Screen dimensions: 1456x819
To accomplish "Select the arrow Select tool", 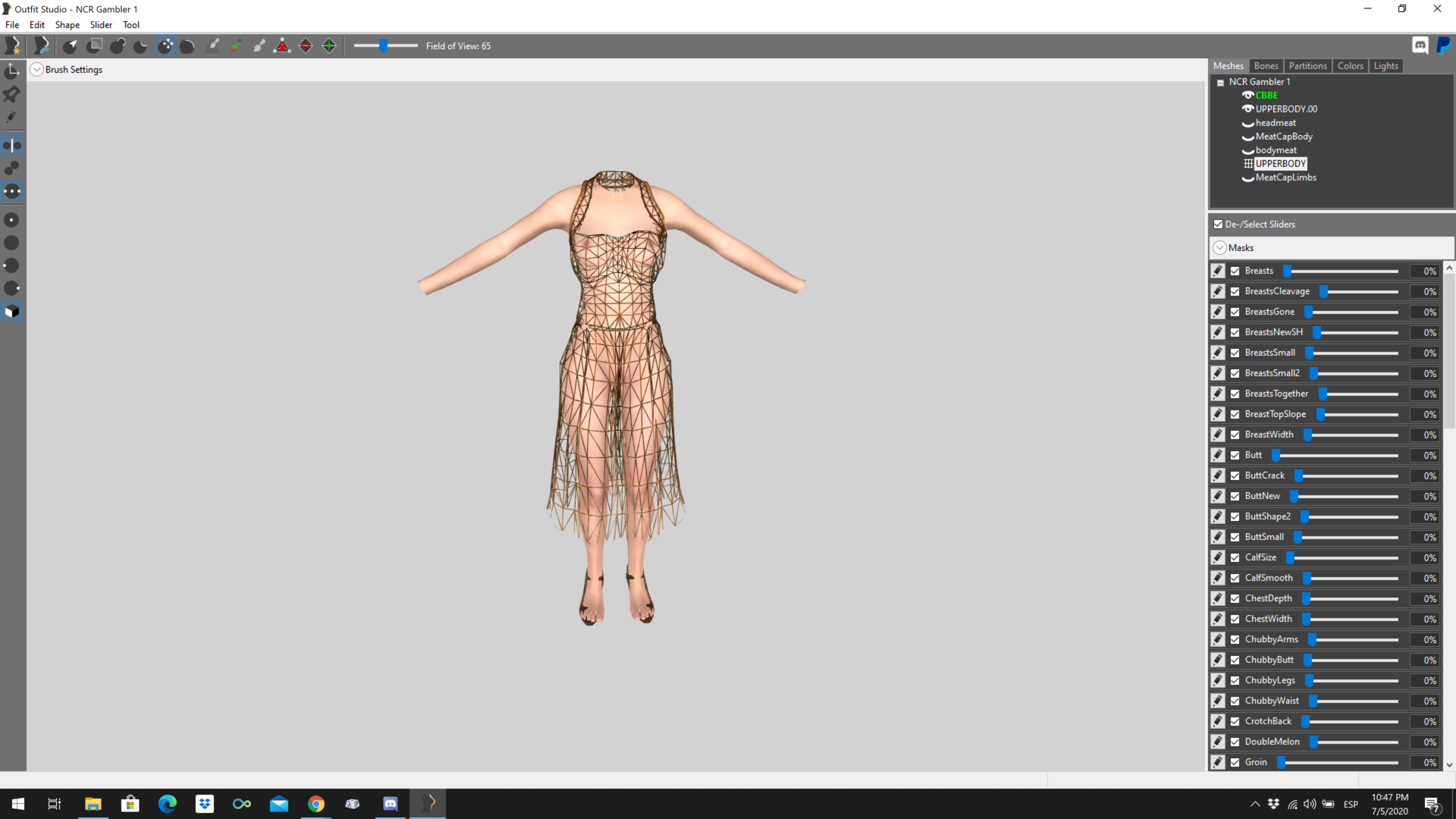I will click(x=70, y=45).
